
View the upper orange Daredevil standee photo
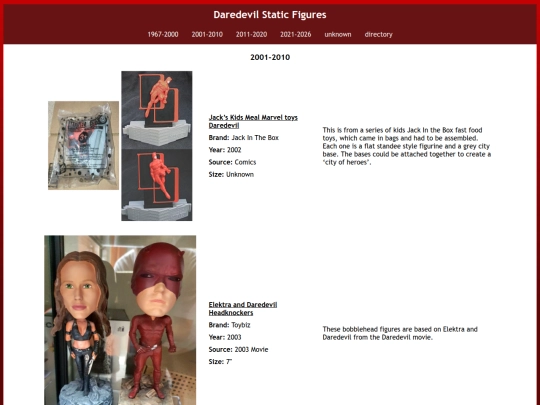coord(157,110)
